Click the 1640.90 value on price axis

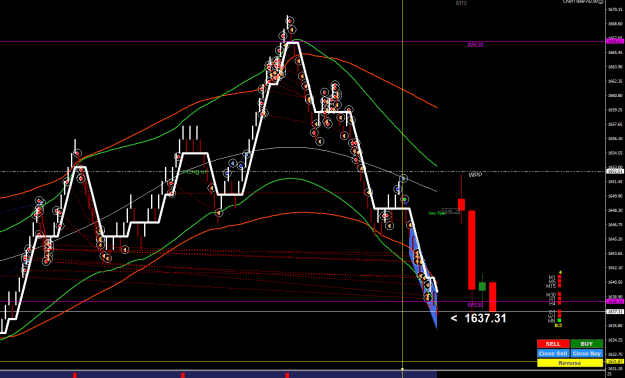(615, 282)
